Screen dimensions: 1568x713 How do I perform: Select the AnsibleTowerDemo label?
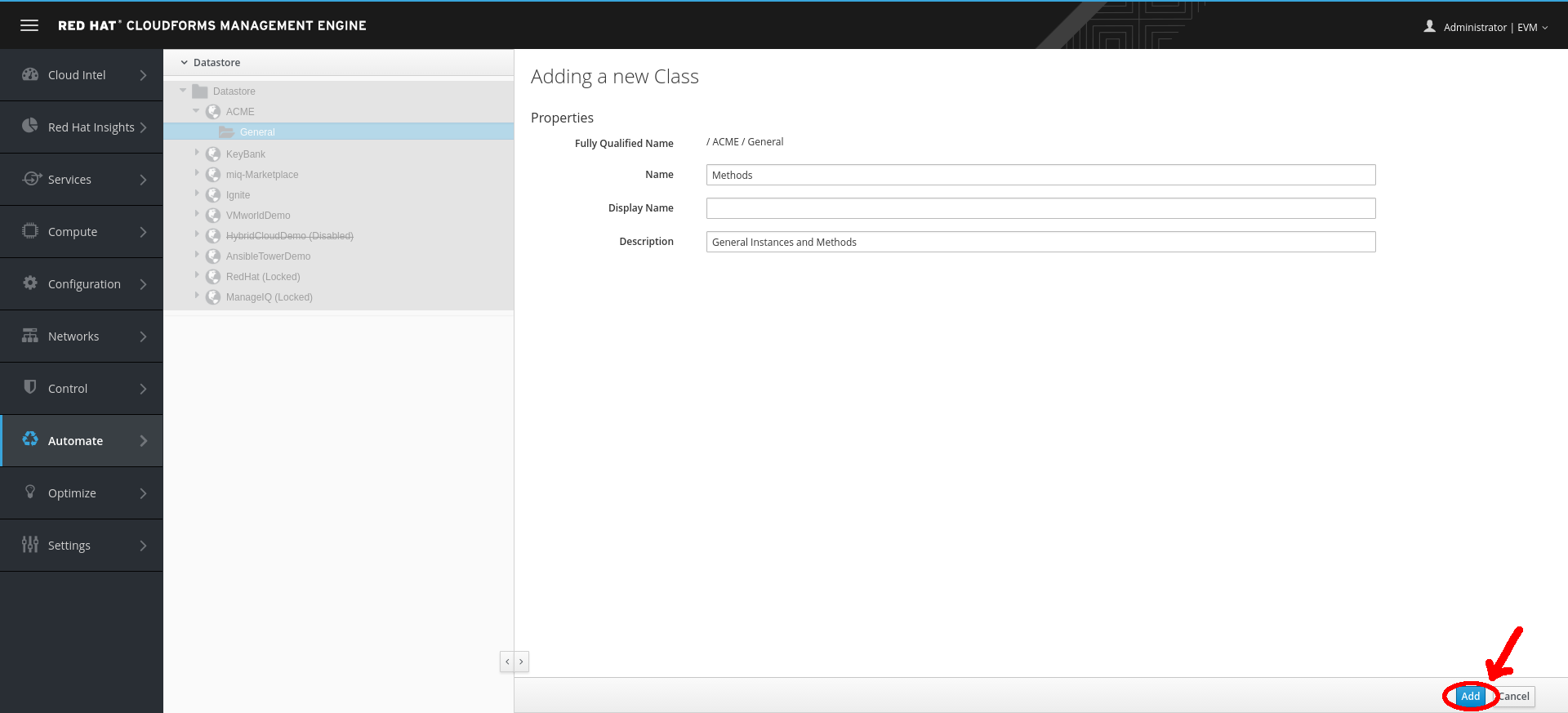(x=268, y=256)
